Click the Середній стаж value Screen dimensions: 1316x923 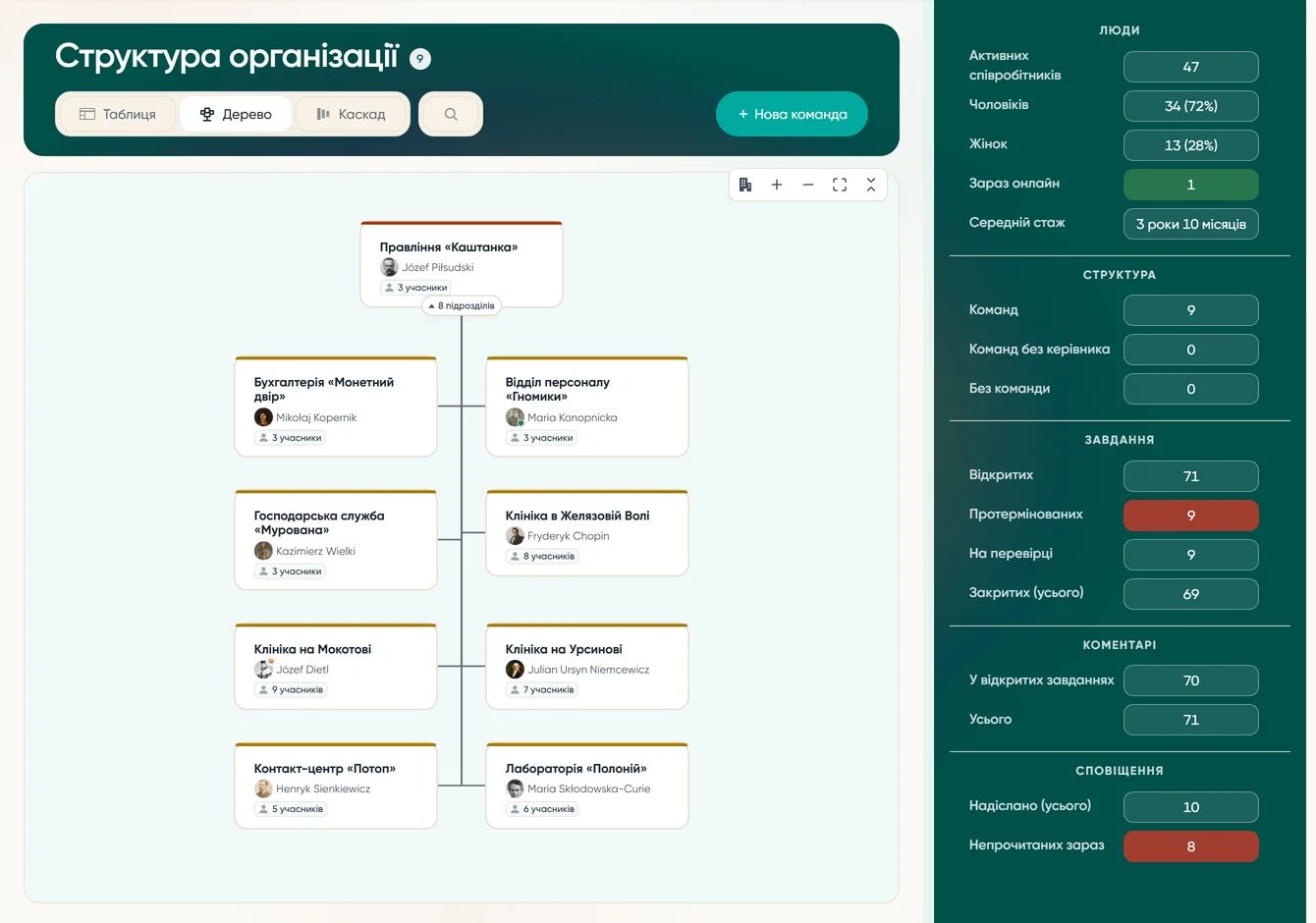tap(1191, 224)
